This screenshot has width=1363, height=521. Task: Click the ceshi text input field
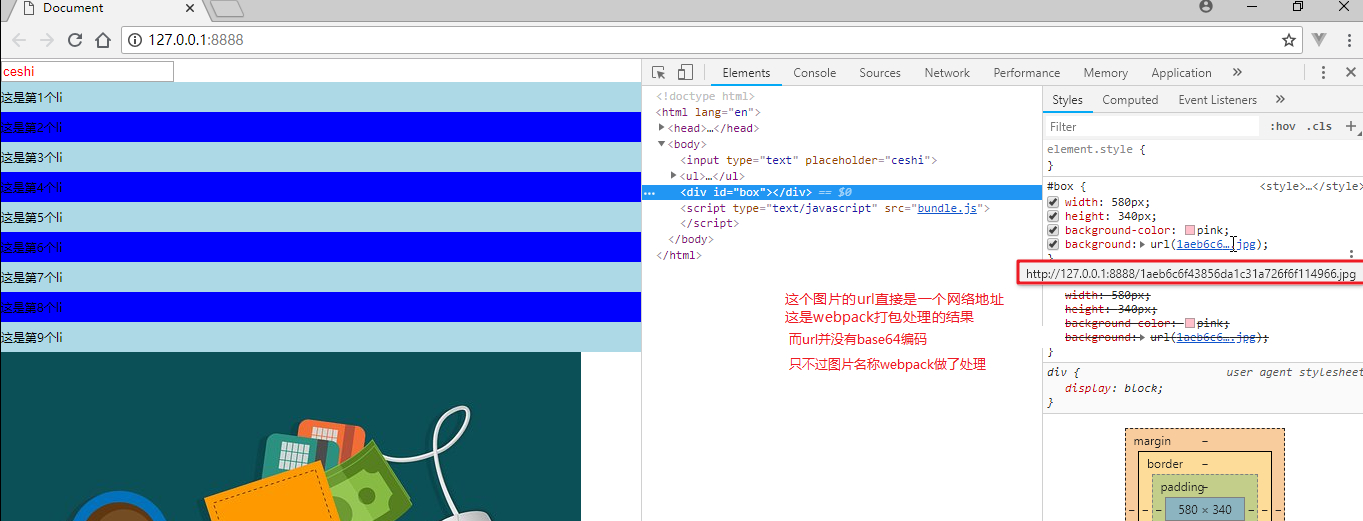(x=87, y=71)
